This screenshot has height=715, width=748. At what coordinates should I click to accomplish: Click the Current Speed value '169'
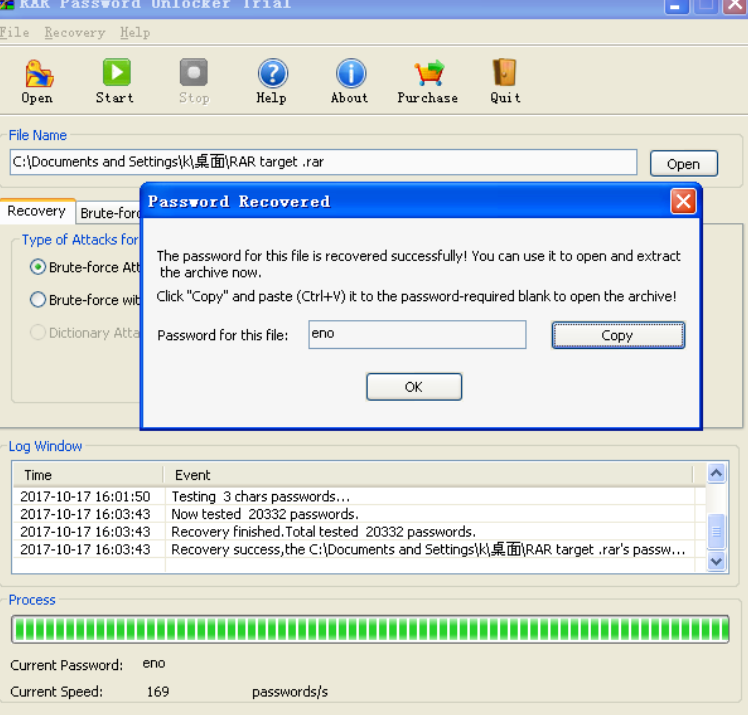[x=158, y=692]
